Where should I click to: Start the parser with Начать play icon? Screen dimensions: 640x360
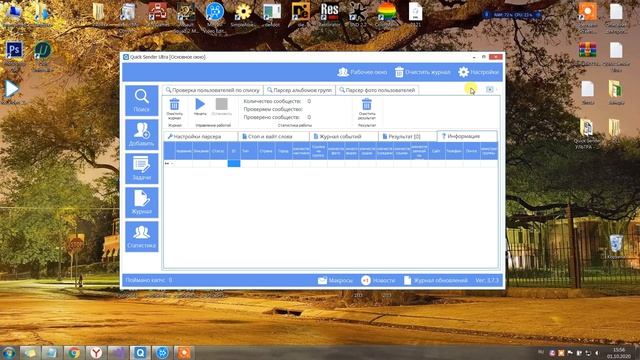[x=200, y=104]
